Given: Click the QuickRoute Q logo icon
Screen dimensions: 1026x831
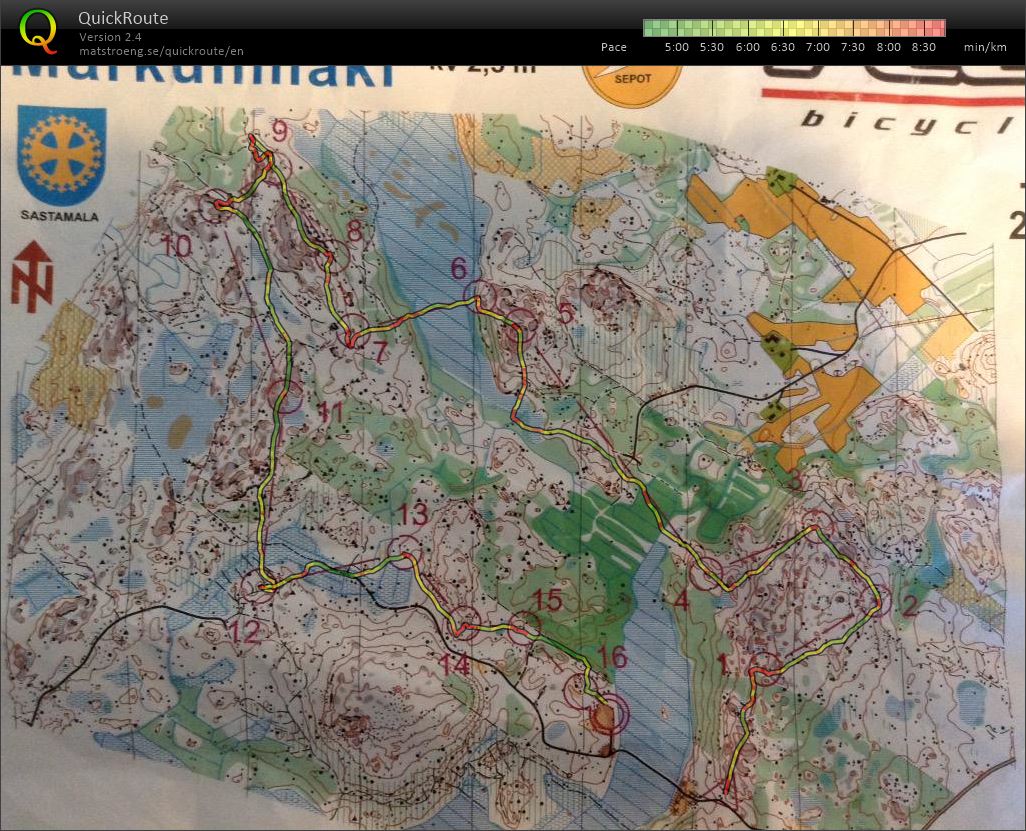Looking at the screenshot, I should coord(38,30).
